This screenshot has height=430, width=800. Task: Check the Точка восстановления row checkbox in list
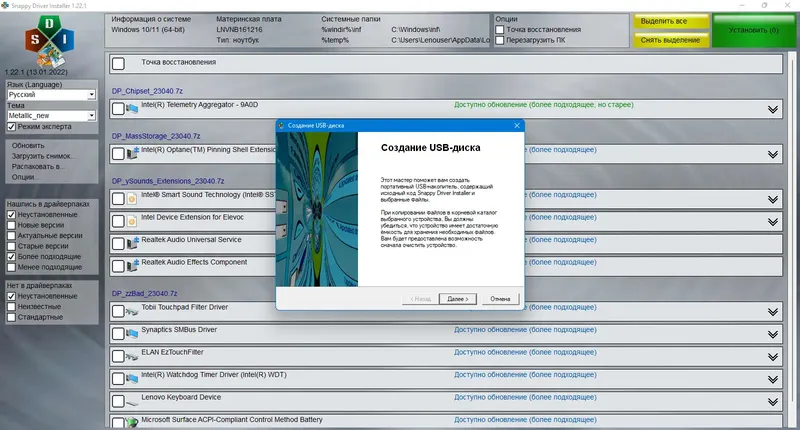[x=118, y=64]
